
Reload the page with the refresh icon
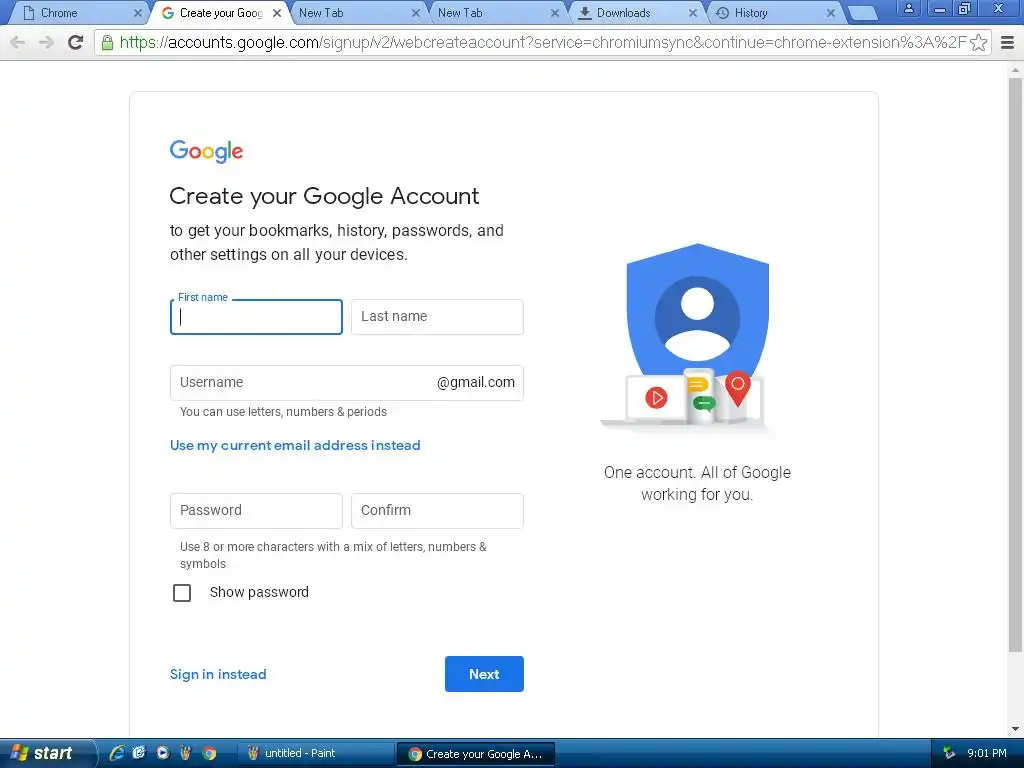pos(76,42)
